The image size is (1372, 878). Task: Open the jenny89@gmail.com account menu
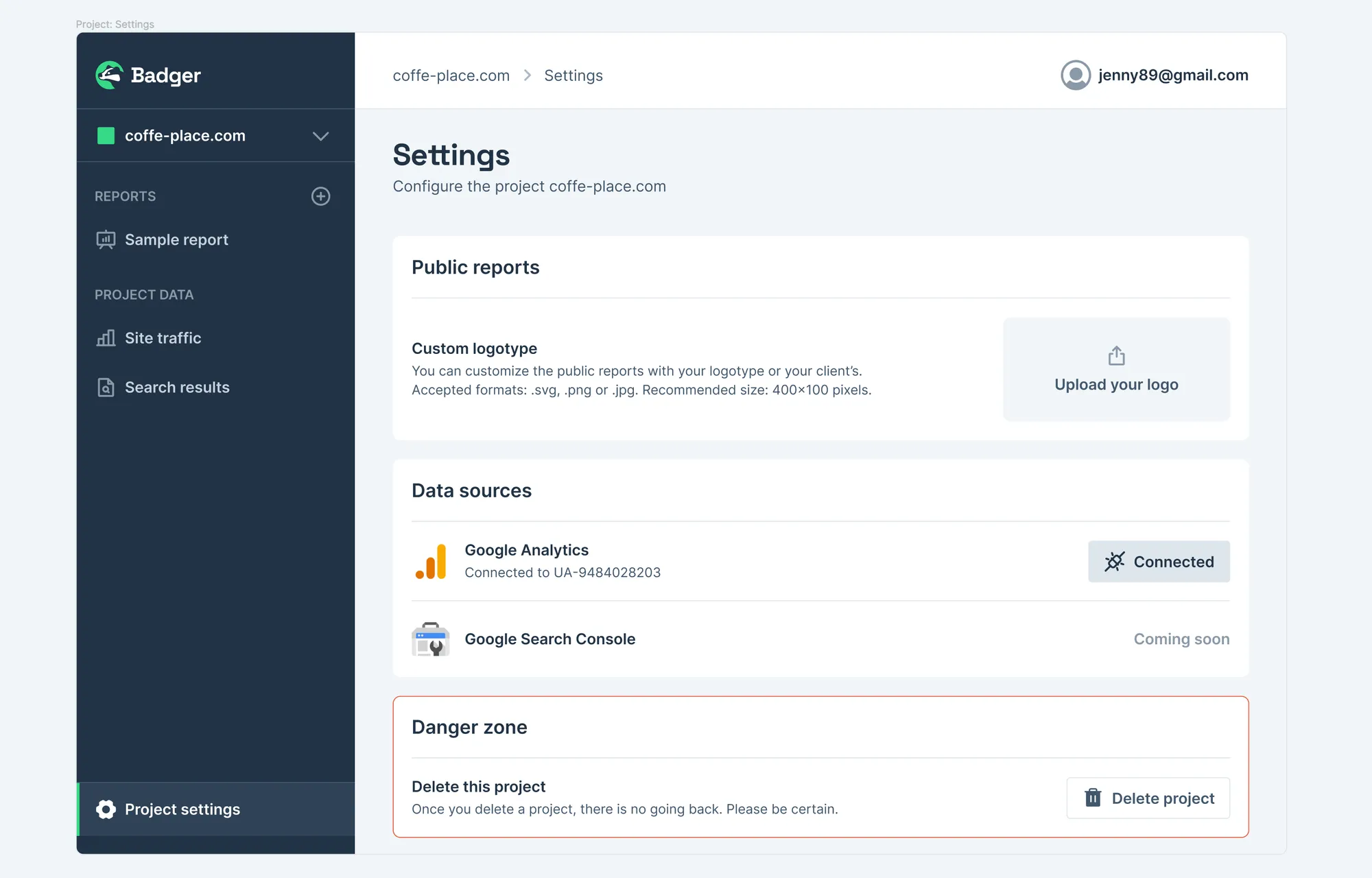1155,75
